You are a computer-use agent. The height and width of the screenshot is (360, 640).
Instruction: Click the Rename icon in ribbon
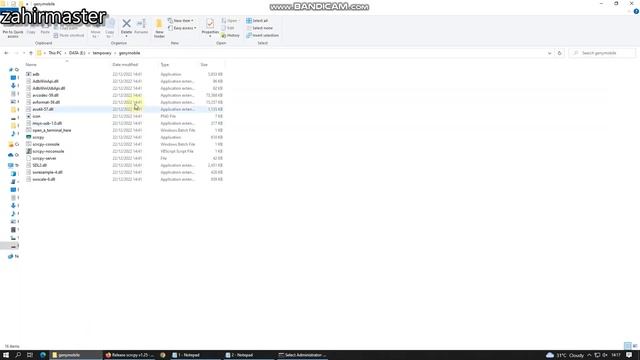tap(141, 24)
